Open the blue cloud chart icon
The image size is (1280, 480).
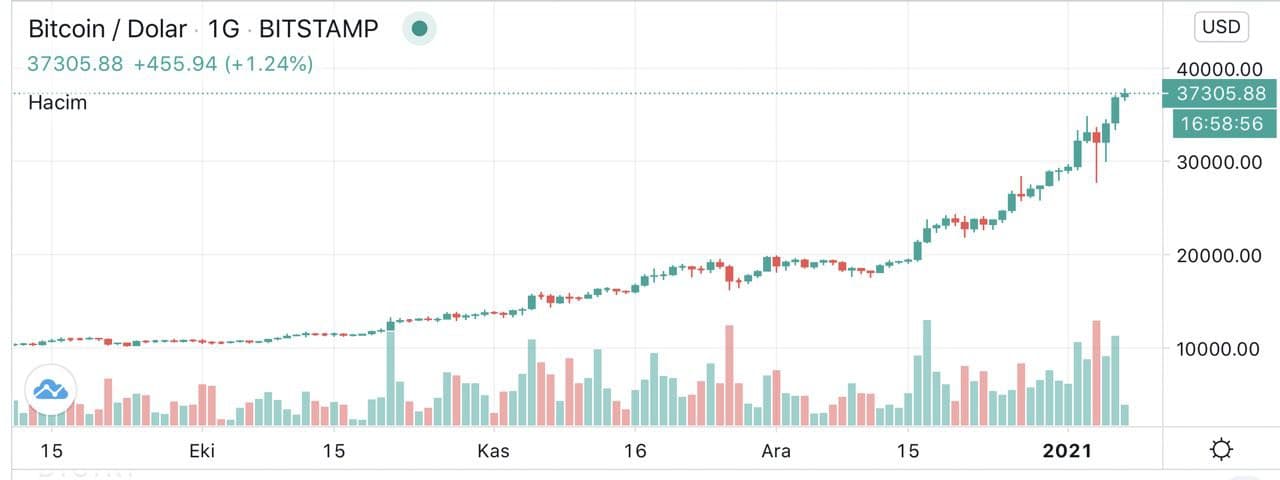point(51,390)
